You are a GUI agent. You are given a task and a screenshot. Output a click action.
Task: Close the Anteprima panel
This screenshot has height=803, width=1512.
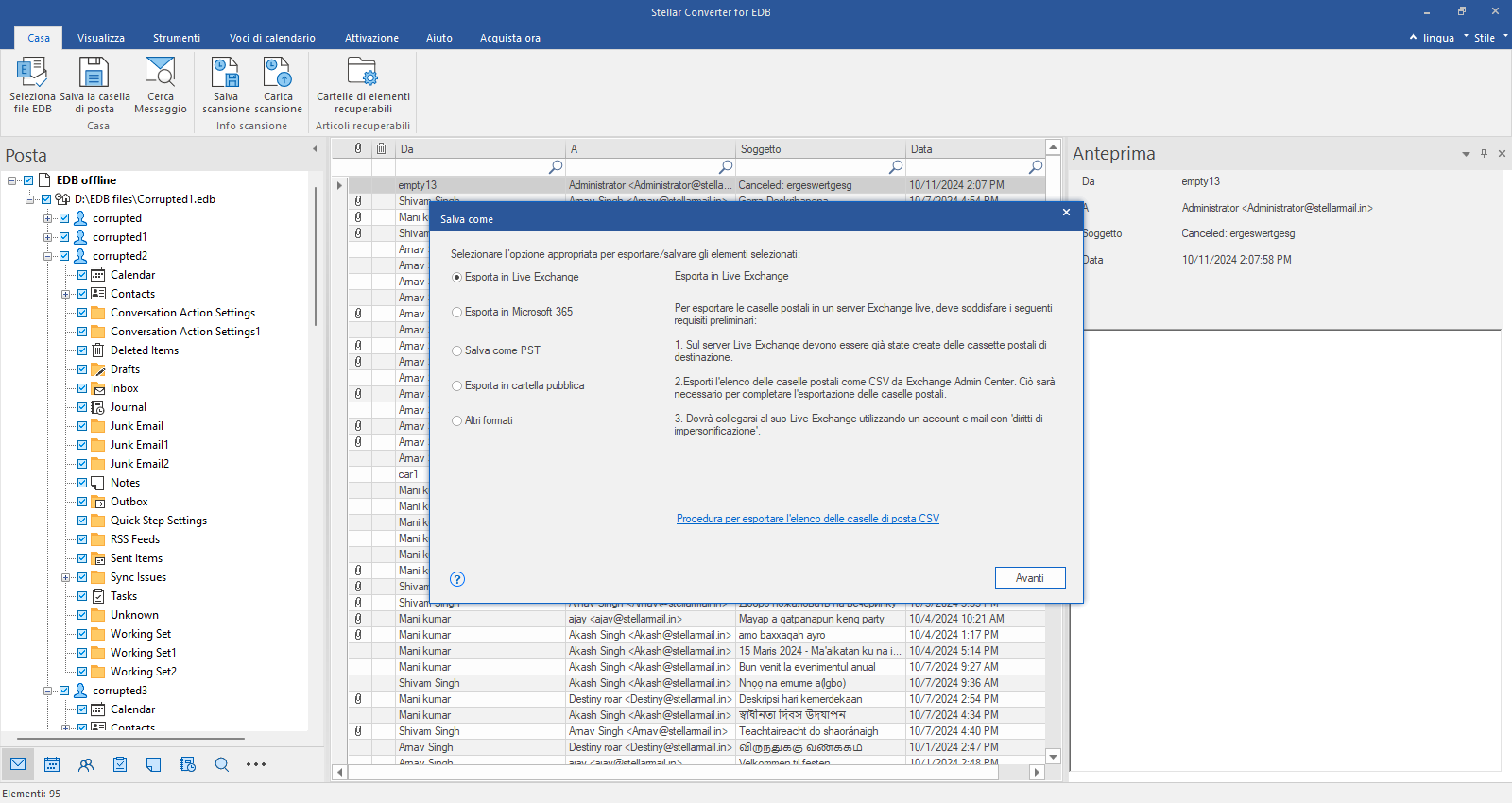click(1502, 153)
